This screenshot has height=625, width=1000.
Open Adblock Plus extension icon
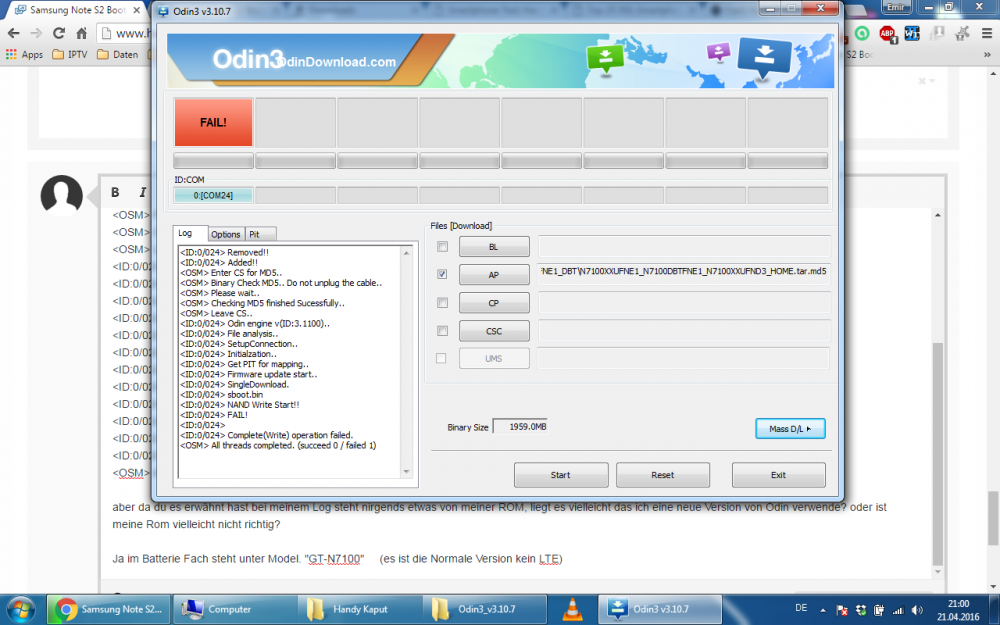pyautogui.click(x=888, y=32)
